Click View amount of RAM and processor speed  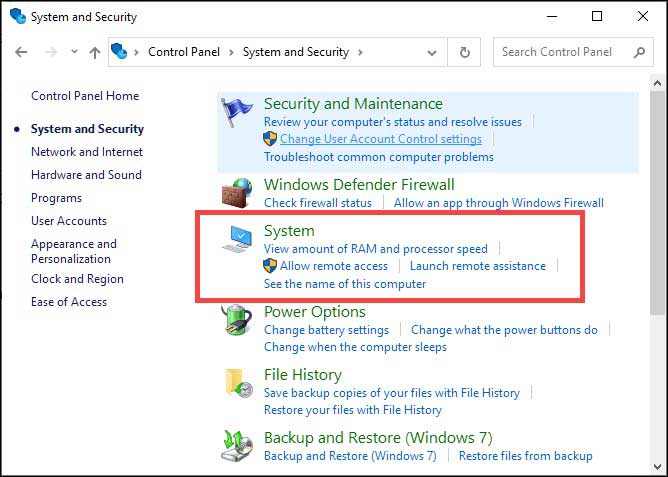click(375, 248)
